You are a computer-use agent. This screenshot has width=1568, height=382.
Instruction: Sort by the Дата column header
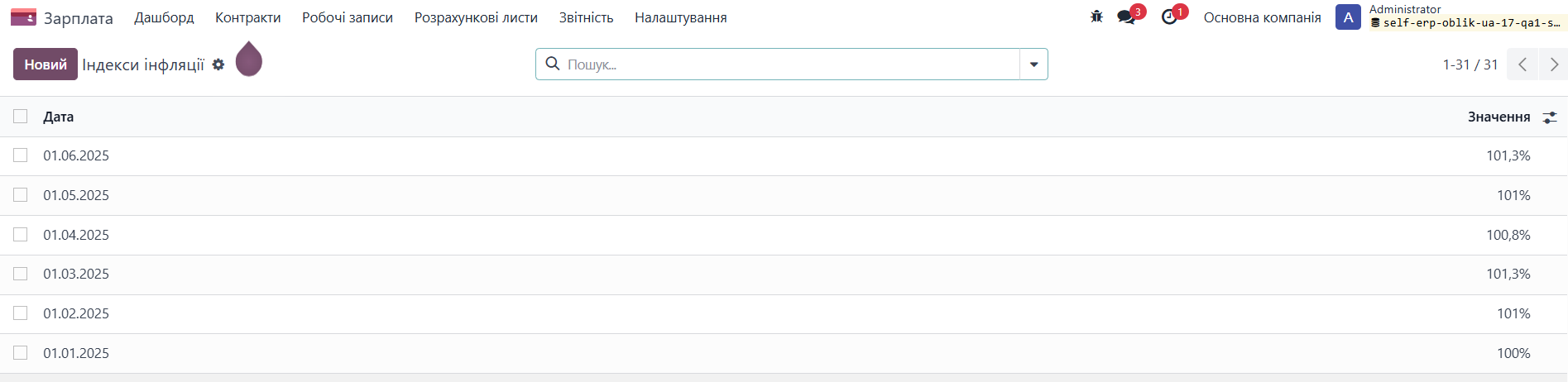click(x=59, y=117)
